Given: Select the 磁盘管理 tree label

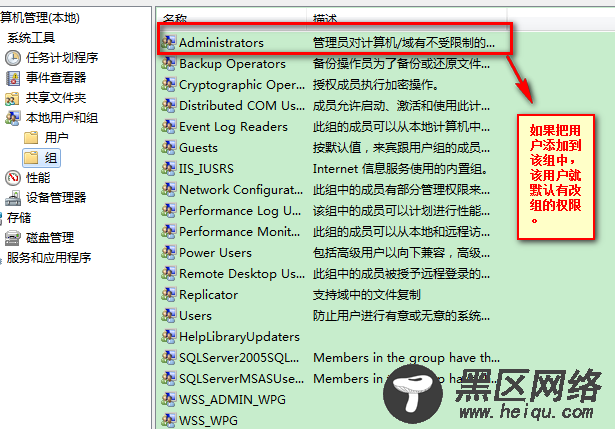Looking at the screenshot, I should click(x=50, y=238).
